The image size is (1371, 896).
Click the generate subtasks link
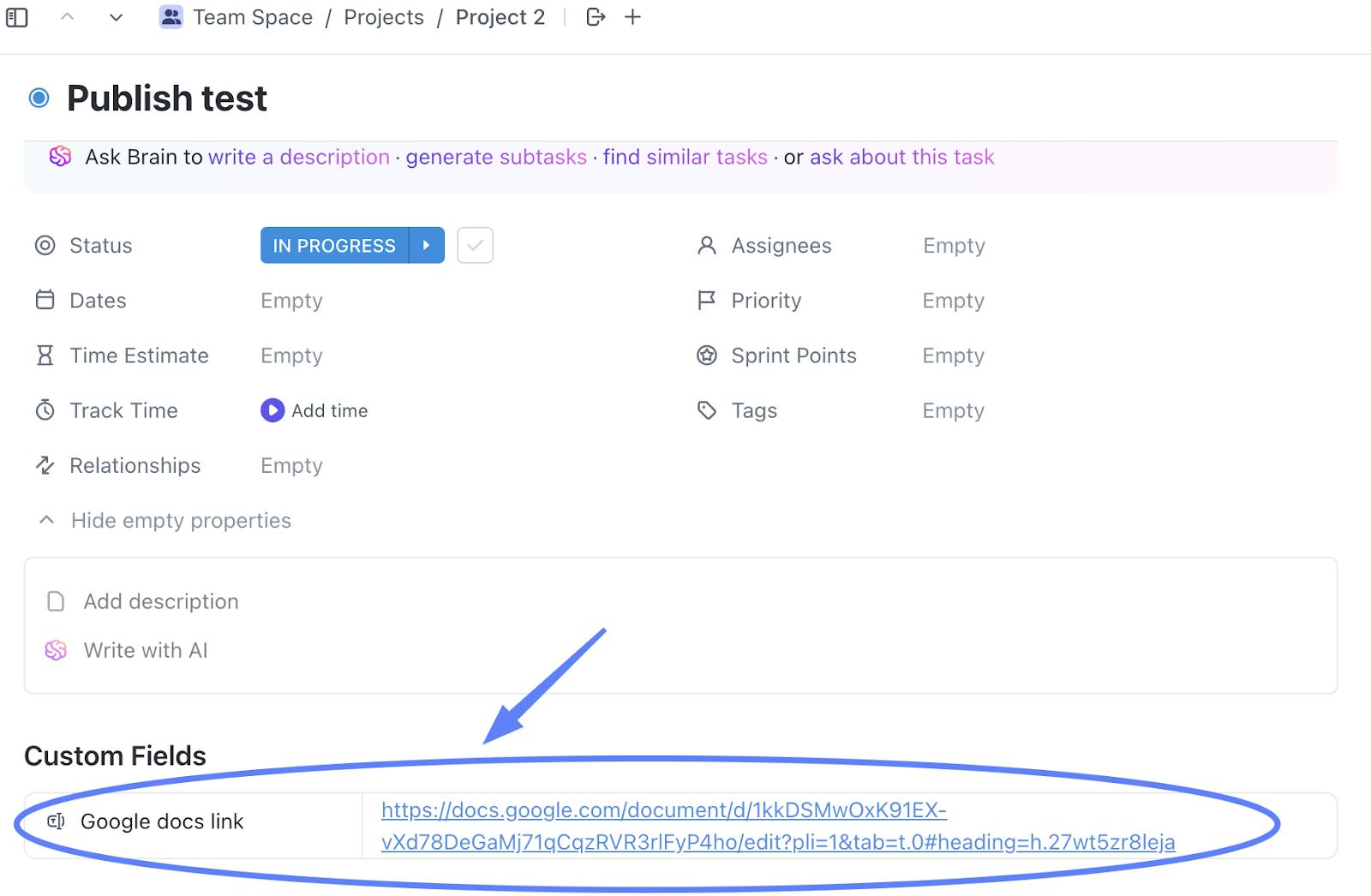point(496,158)
